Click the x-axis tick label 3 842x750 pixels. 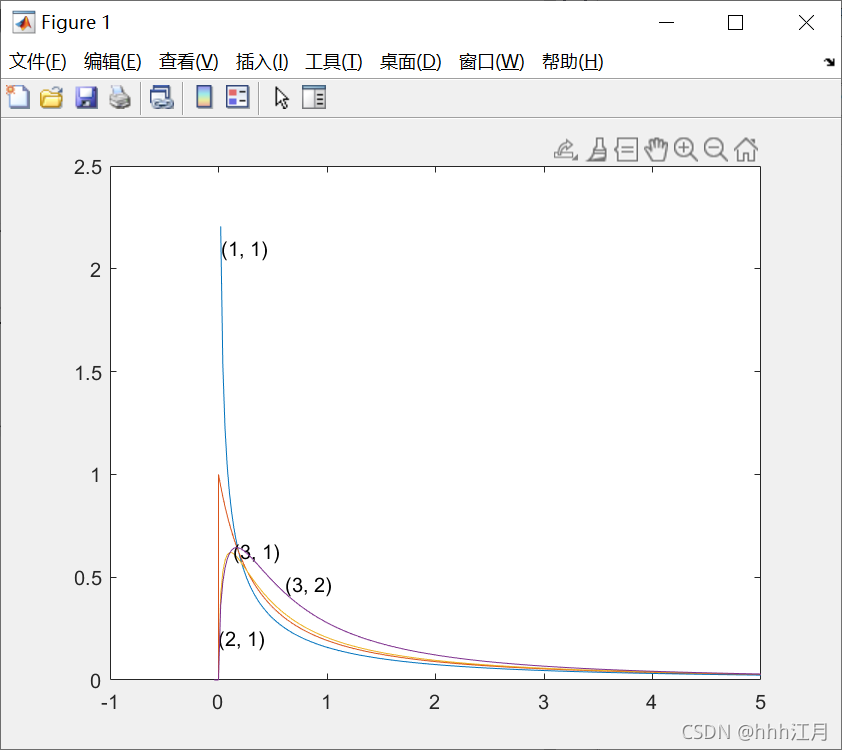click(543, 702)
